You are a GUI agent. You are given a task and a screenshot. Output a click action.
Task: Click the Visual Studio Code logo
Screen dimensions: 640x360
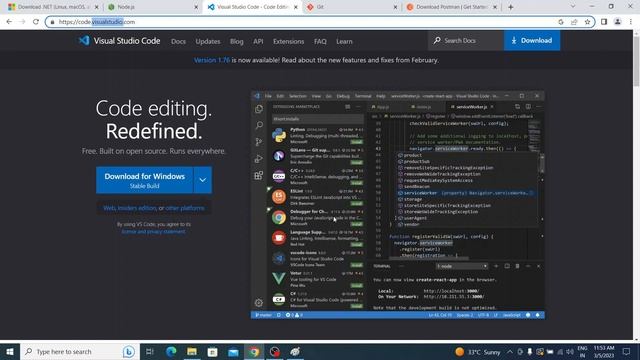pos(119,40)
